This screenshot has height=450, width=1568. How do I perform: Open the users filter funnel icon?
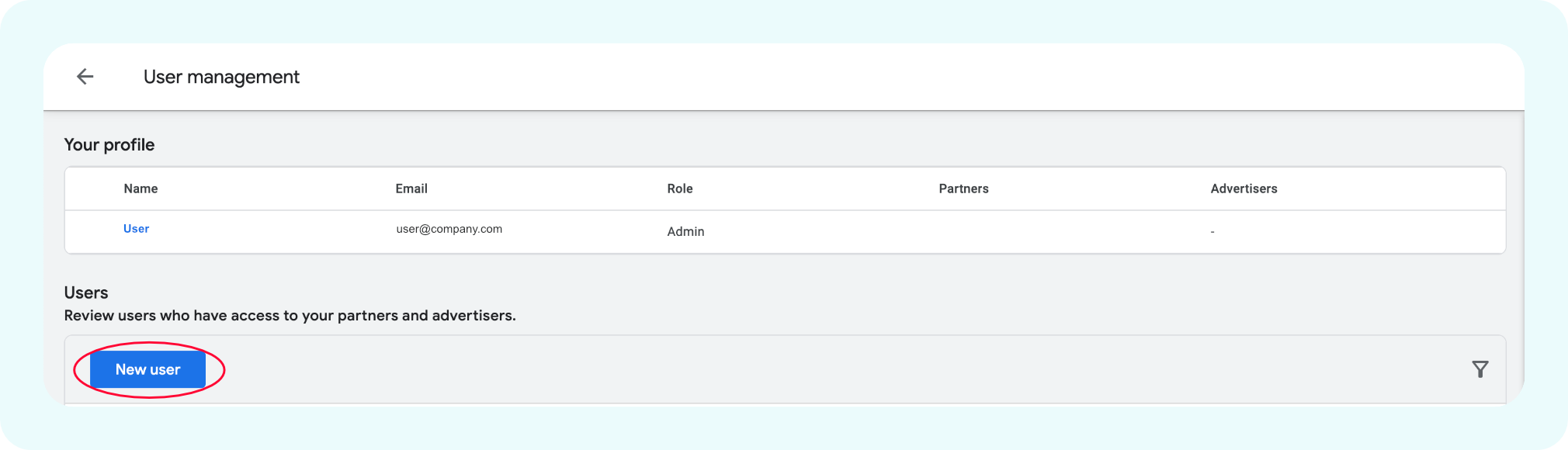pyautogui.click(x=1480, y=369)
